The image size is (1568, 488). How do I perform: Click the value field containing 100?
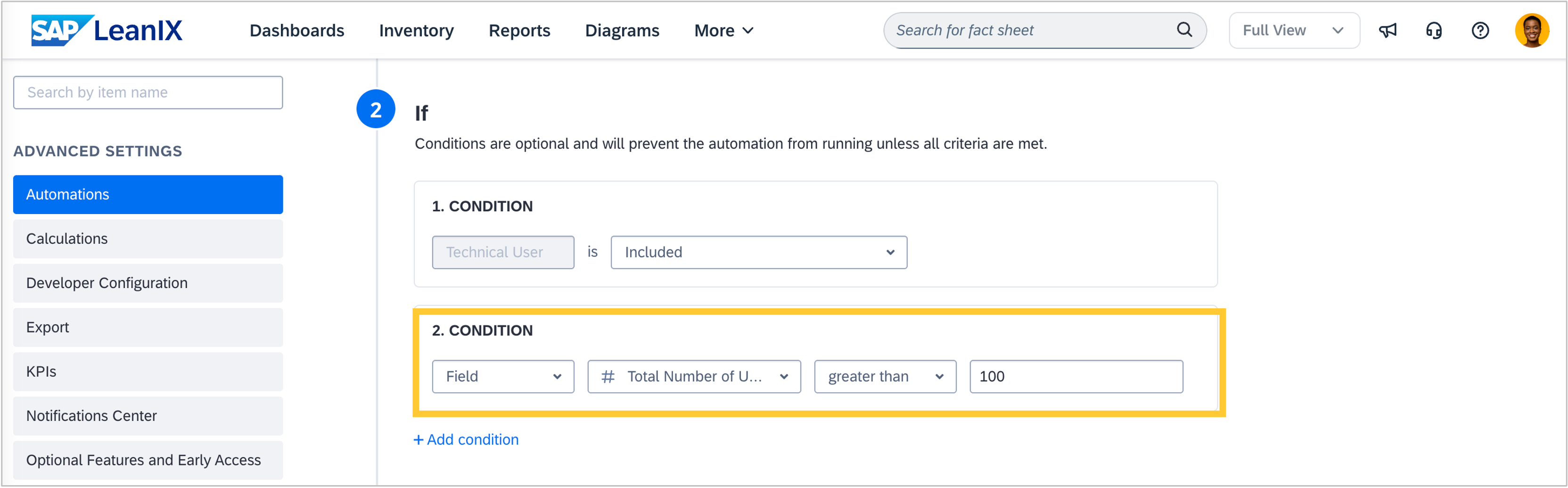coord(1075,377)
